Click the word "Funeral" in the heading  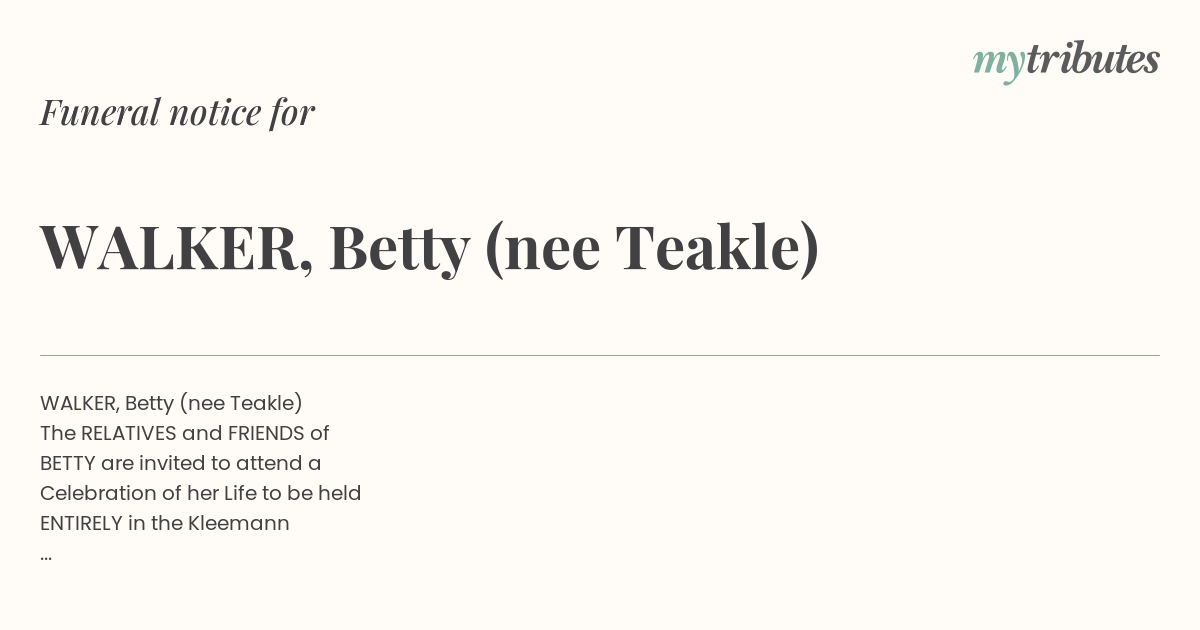(x=99, y=112)
